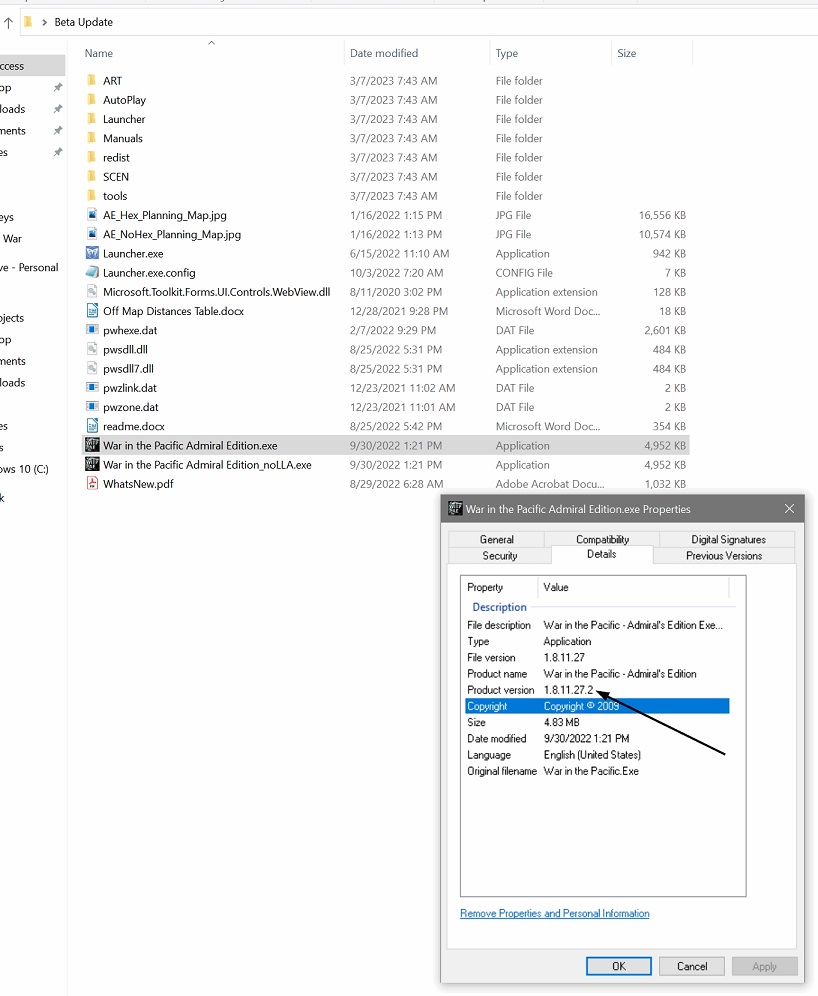Click the pwhexe.dat file name

pos(130,330)
